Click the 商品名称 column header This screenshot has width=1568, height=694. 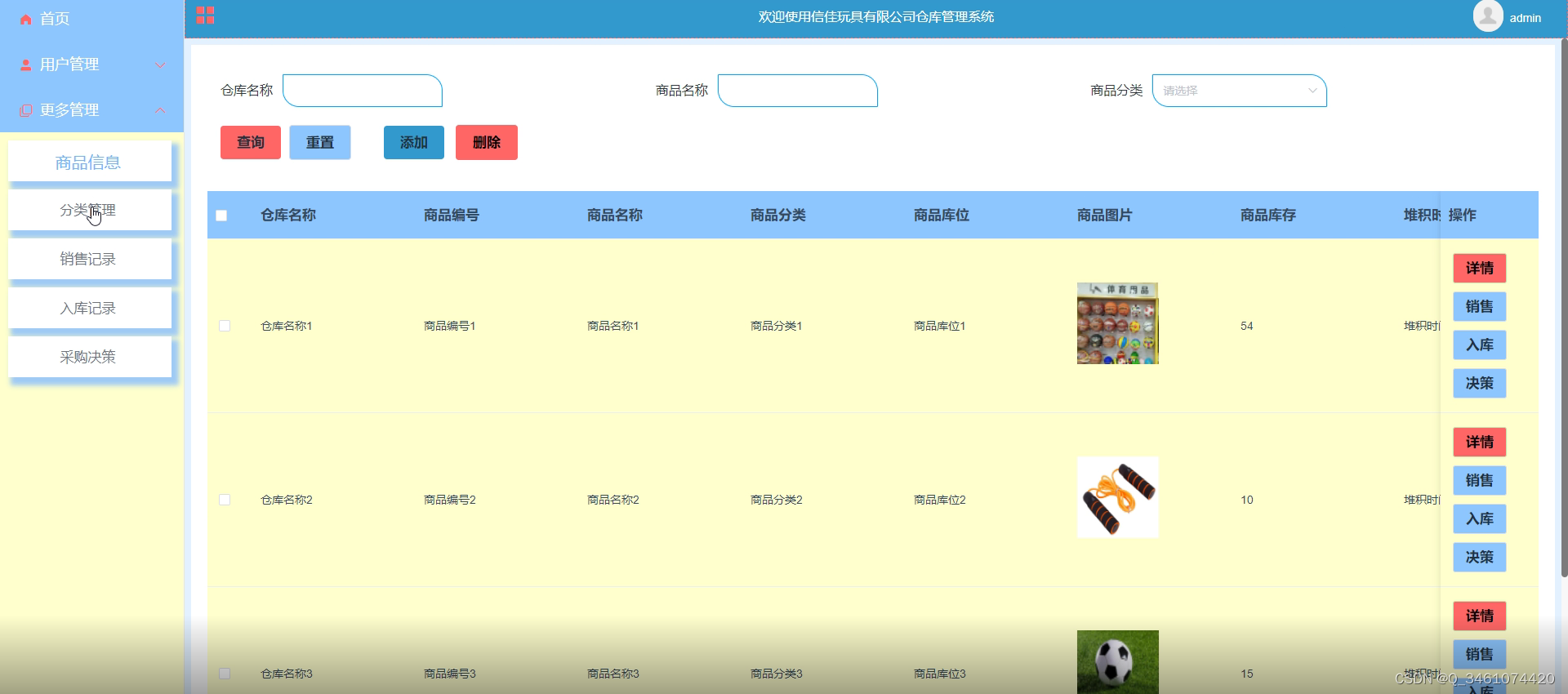pos(615,216)
